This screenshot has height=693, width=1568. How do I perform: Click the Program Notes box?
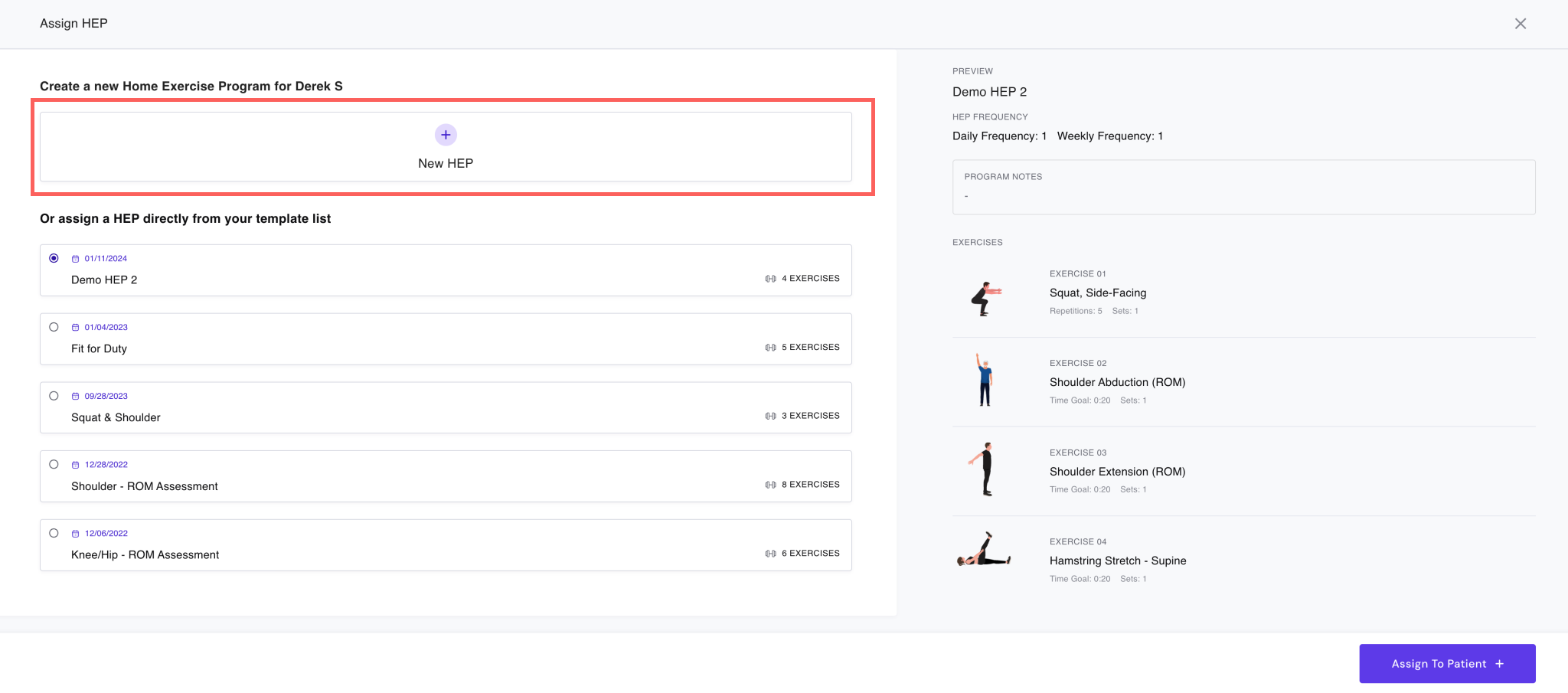click(1243, 187)
